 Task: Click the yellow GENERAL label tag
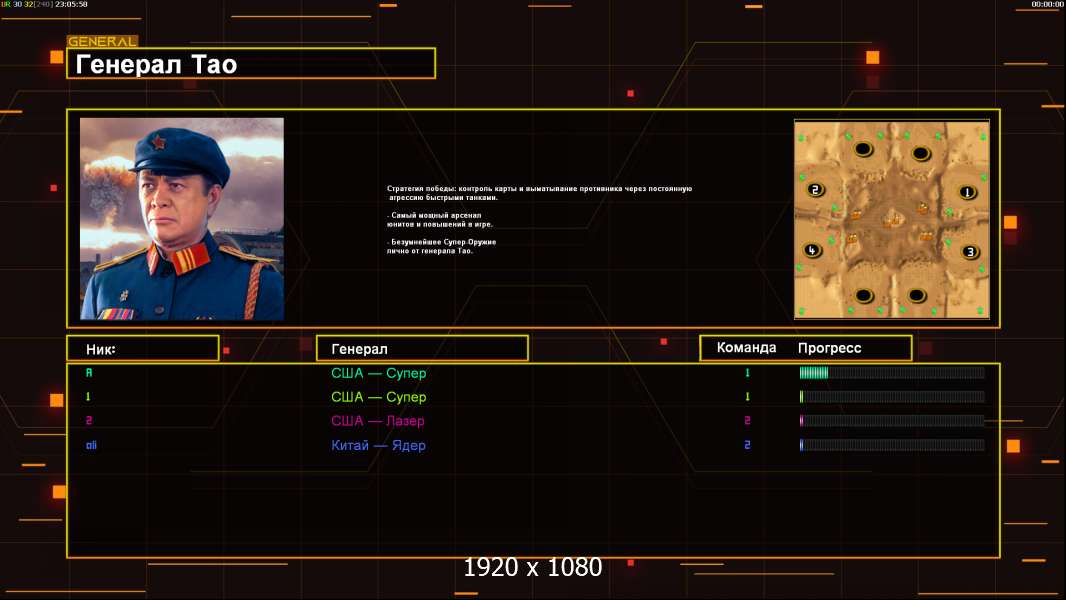pyautogui.click(x=103, y=41)
